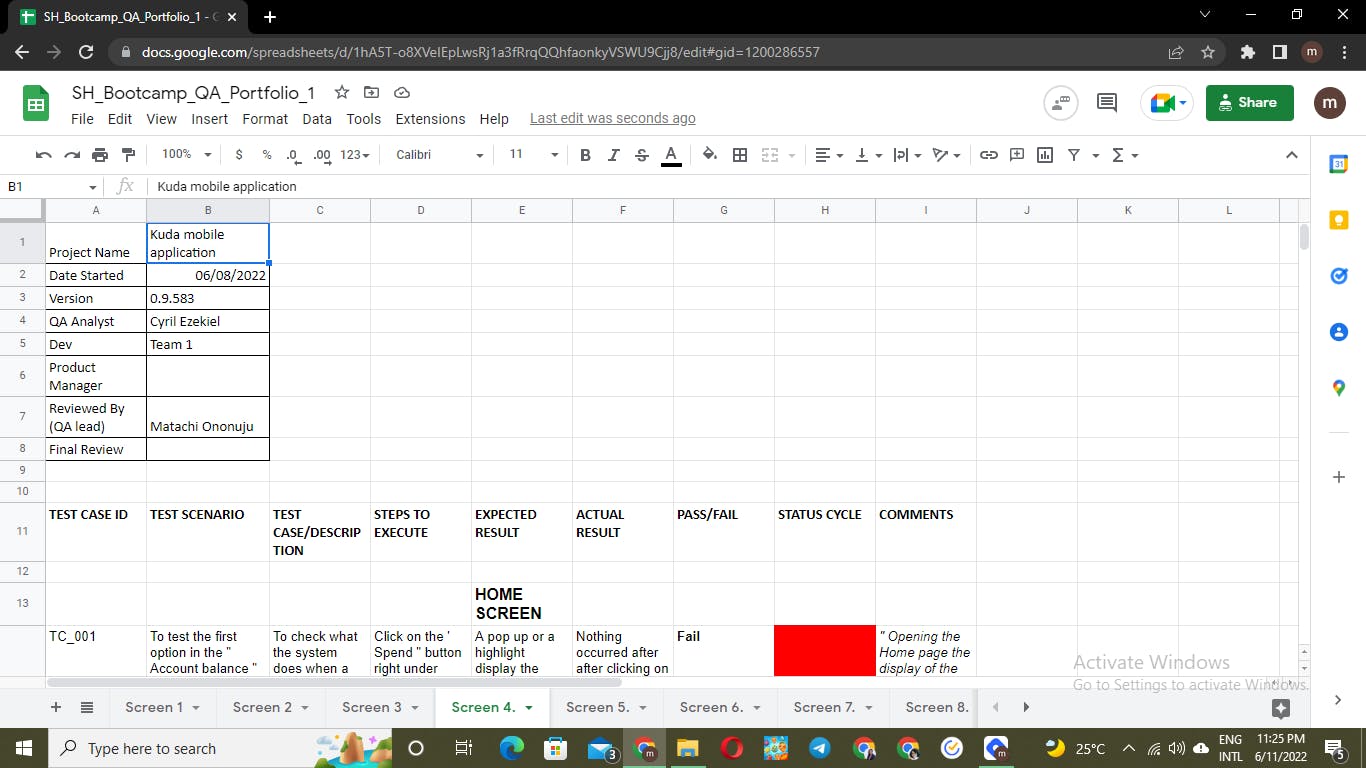Open the font size 11 dropdown
The height and width of the screenshot is (768, 1366).
(x=534, y=155)
